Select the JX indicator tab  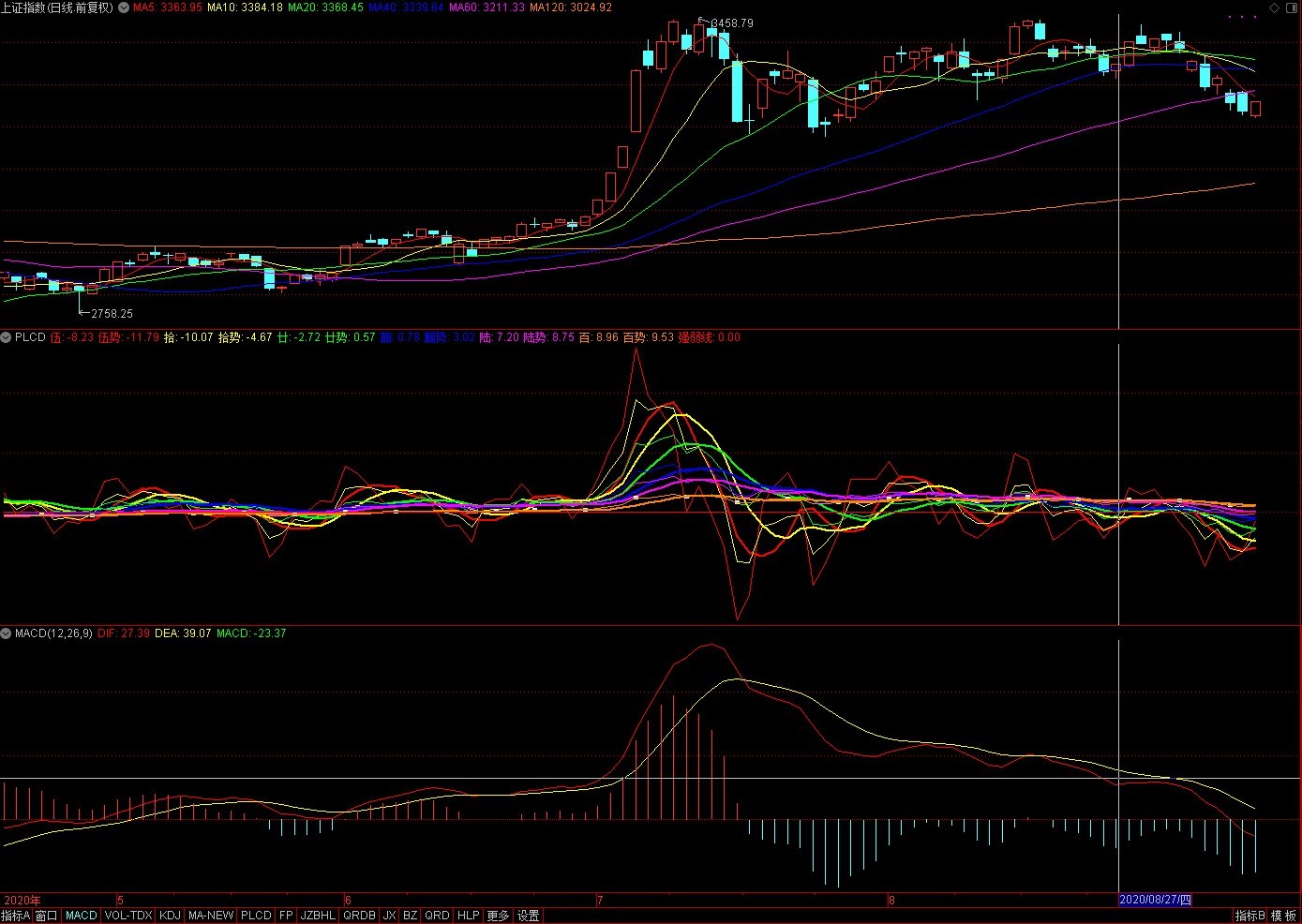(x=390, y=916)
